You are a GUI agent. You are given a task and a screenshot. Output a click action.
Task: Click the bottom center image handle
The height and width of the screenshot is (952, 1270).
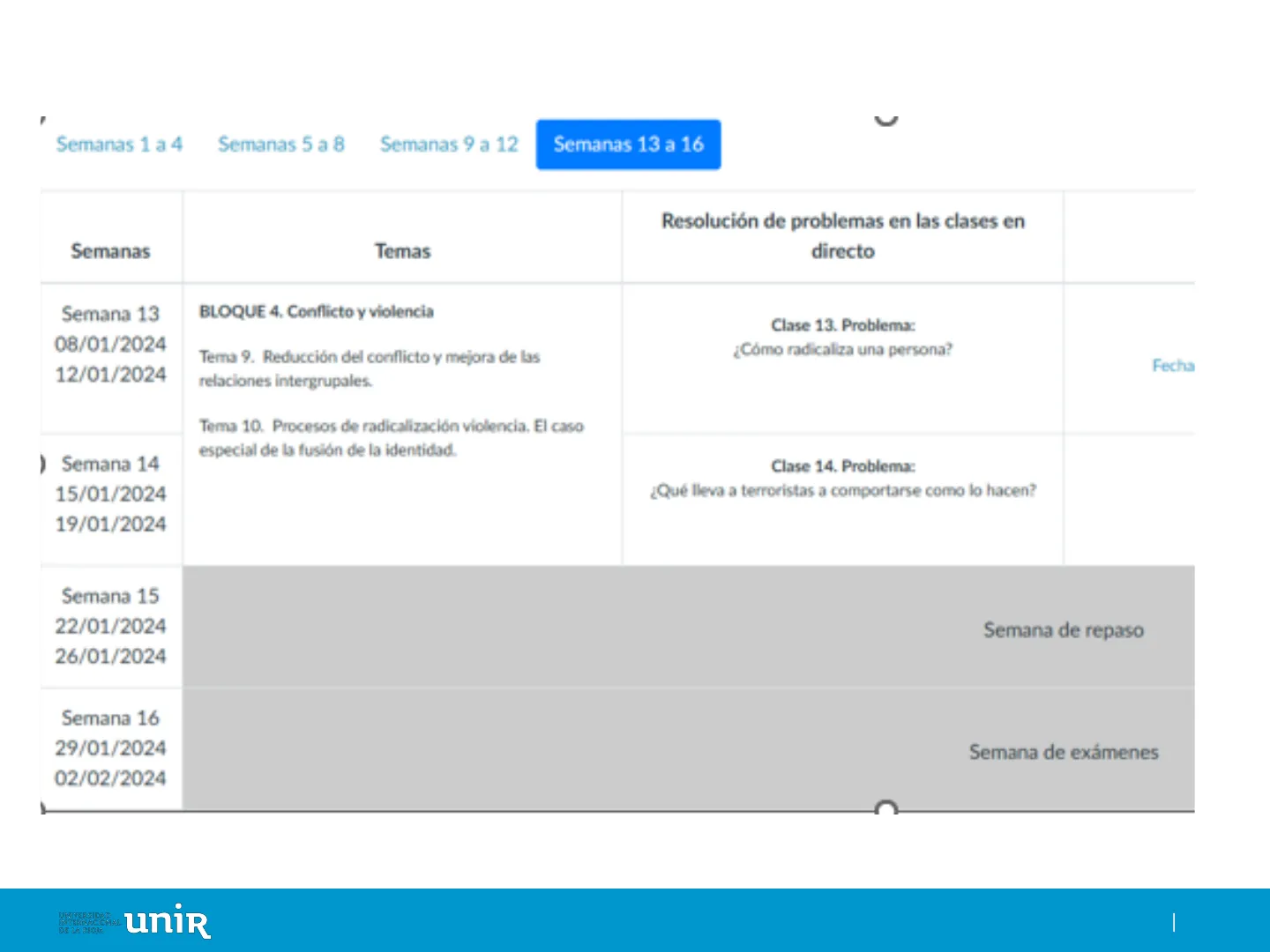point(885,808)
